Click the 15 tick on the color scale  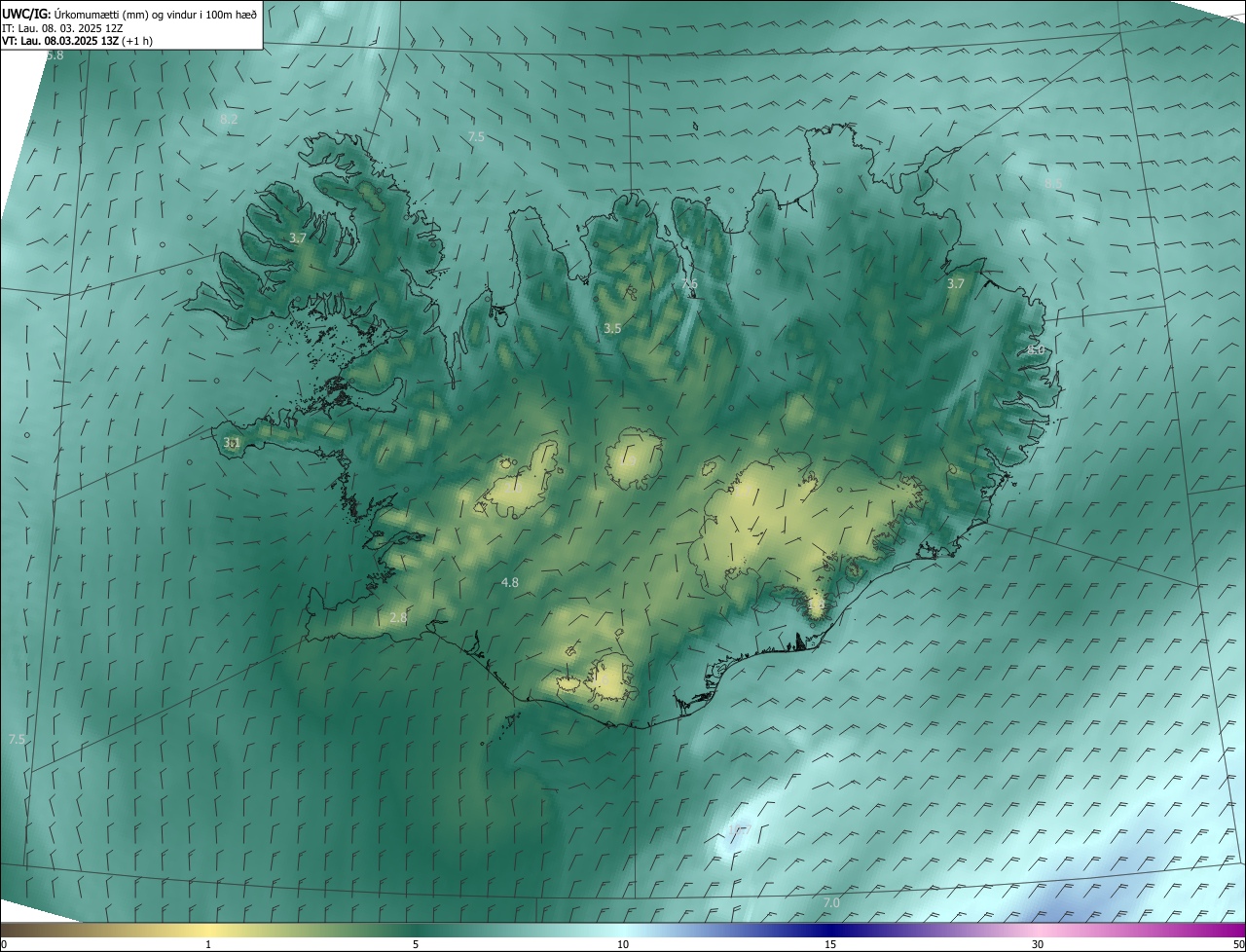click(x=830, y=944)
